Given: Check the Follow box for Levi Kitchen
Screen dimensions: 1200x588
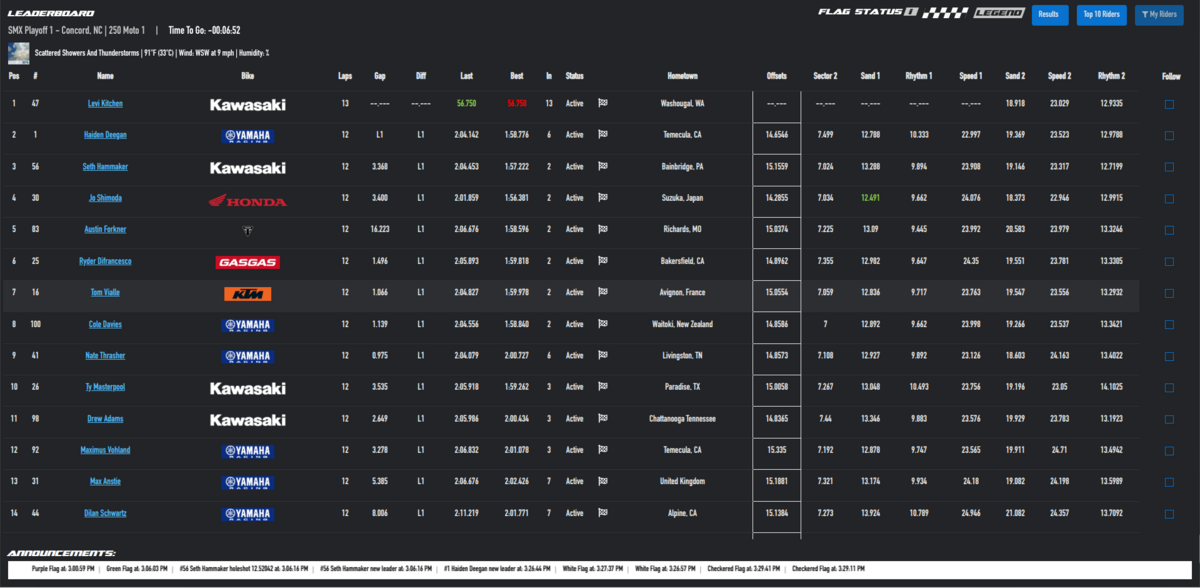Looking at the screenshot, I should pyautogui.click(x=1170, y=104).
